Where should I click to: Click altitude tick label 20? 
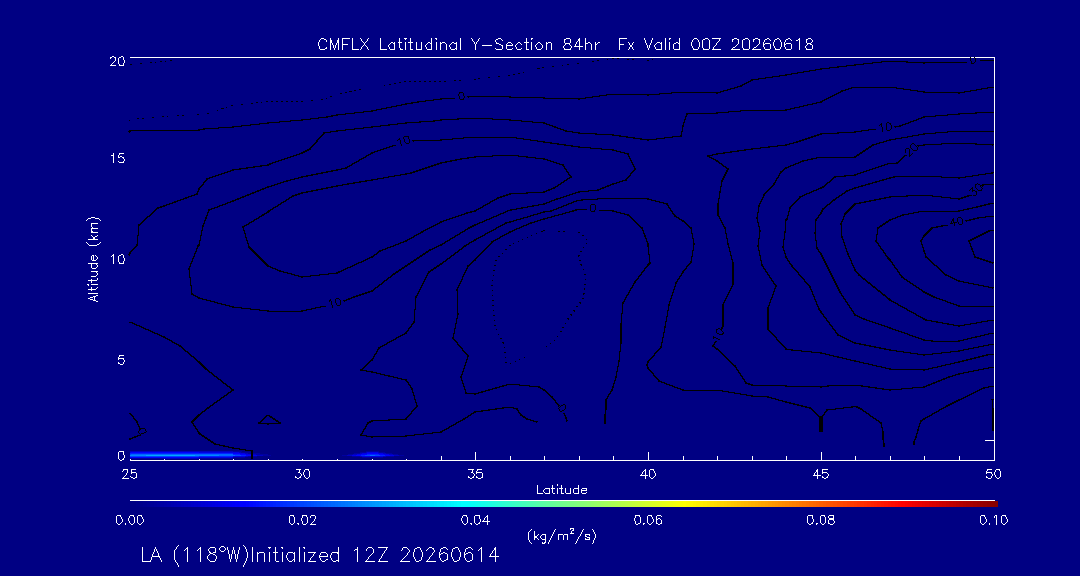tap(117, 60)
